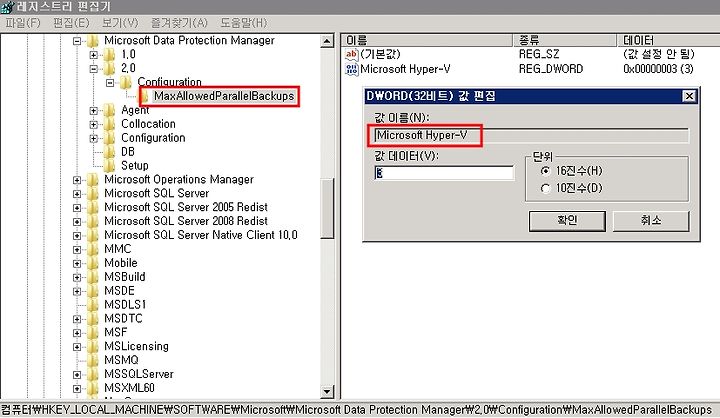Click the 1.0 folder icon
The image size is (720, 418).
coord(109,55)
